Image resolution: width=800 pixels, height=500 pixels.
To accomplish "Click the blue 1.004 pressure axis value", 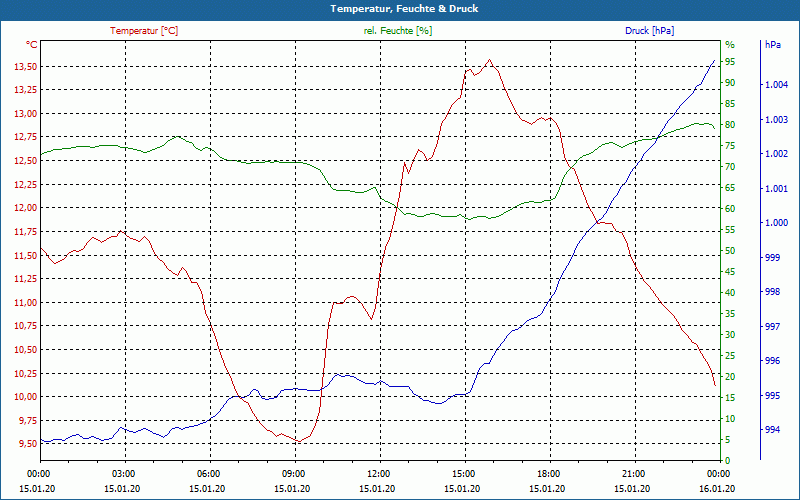I will click(776, 85).
